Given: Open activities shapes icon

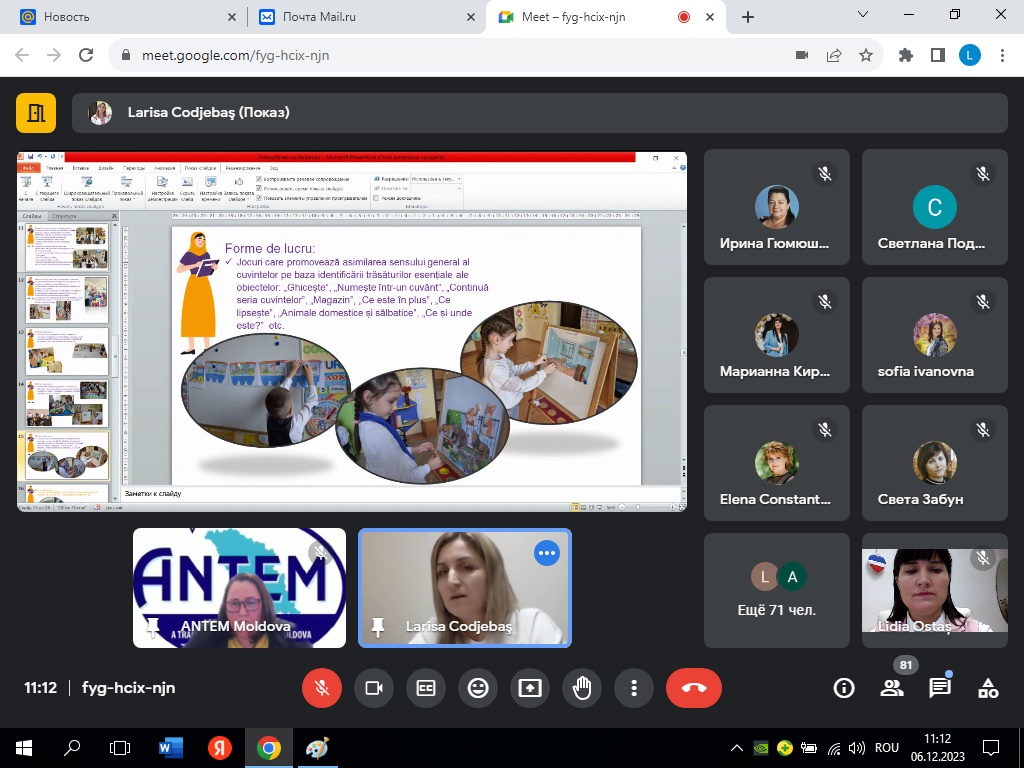Looking at the screenshot, I should click(987, 688).
